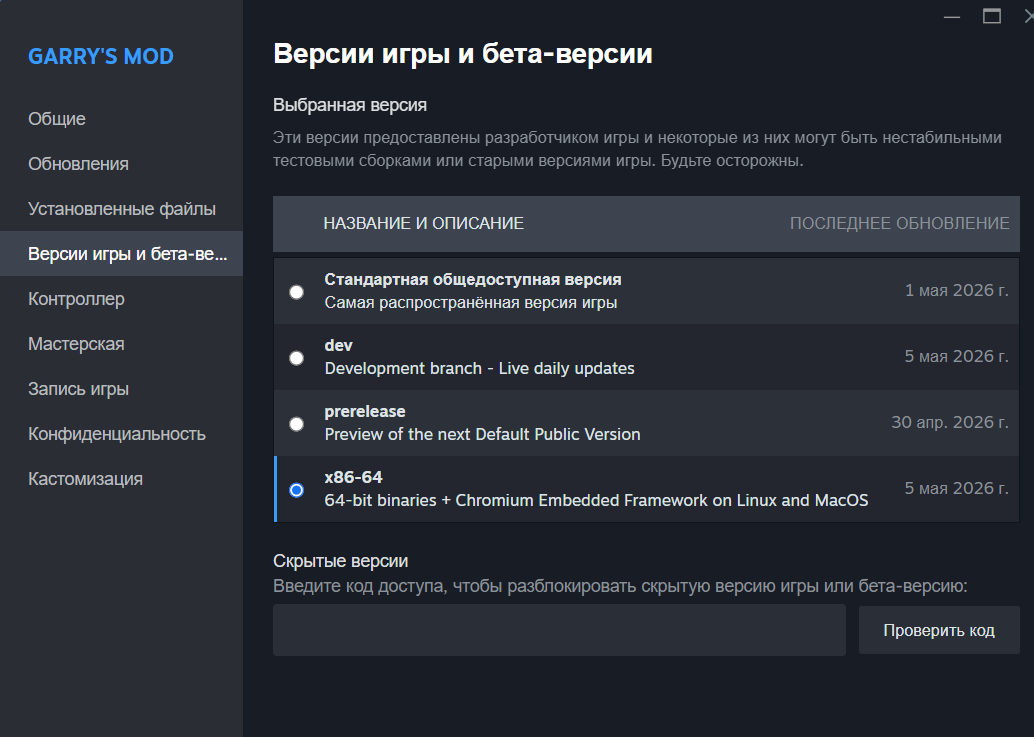Click 'Самая распространённая версия игры' description
Screen dimensions: 1034x737
tap(471, 303)
